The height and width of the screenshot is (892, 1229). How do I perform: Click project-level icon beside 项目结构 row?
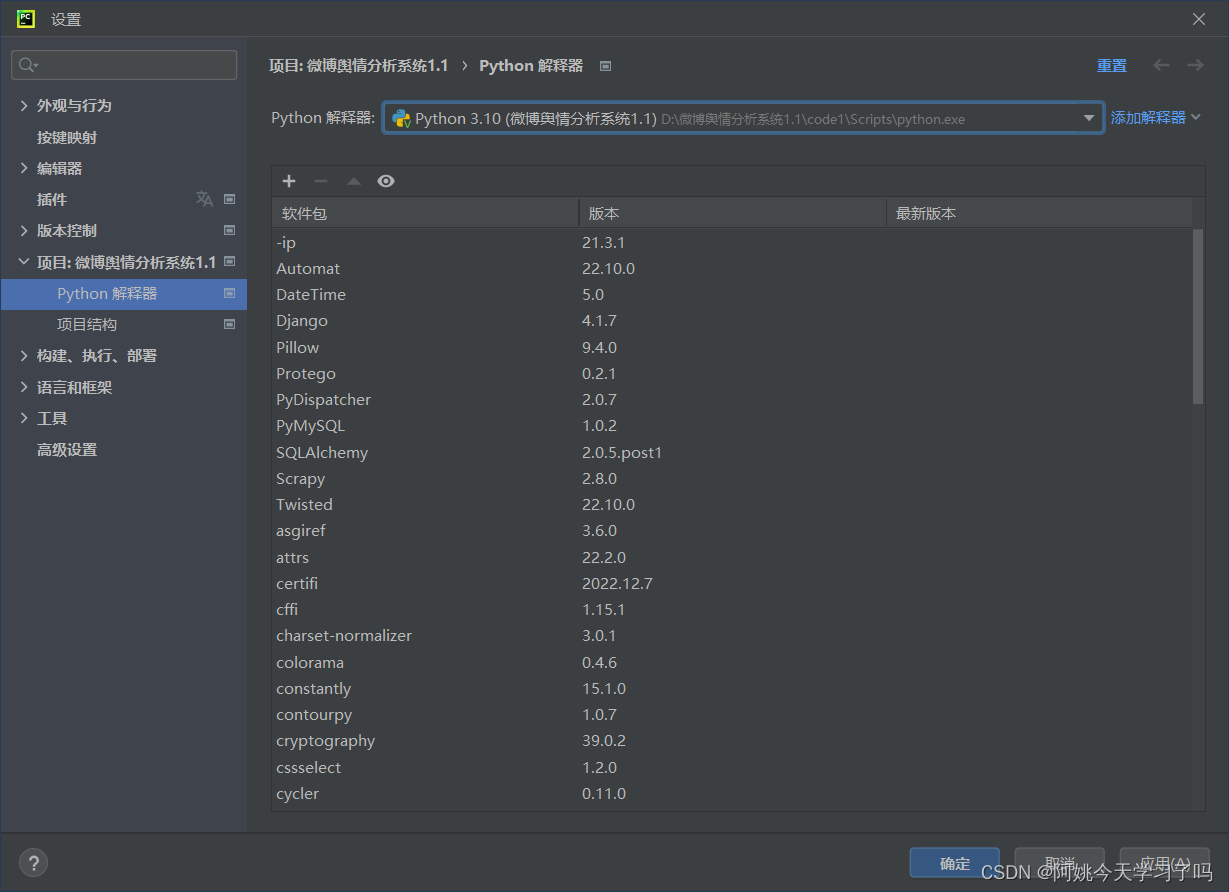click(x=229, y=324)
